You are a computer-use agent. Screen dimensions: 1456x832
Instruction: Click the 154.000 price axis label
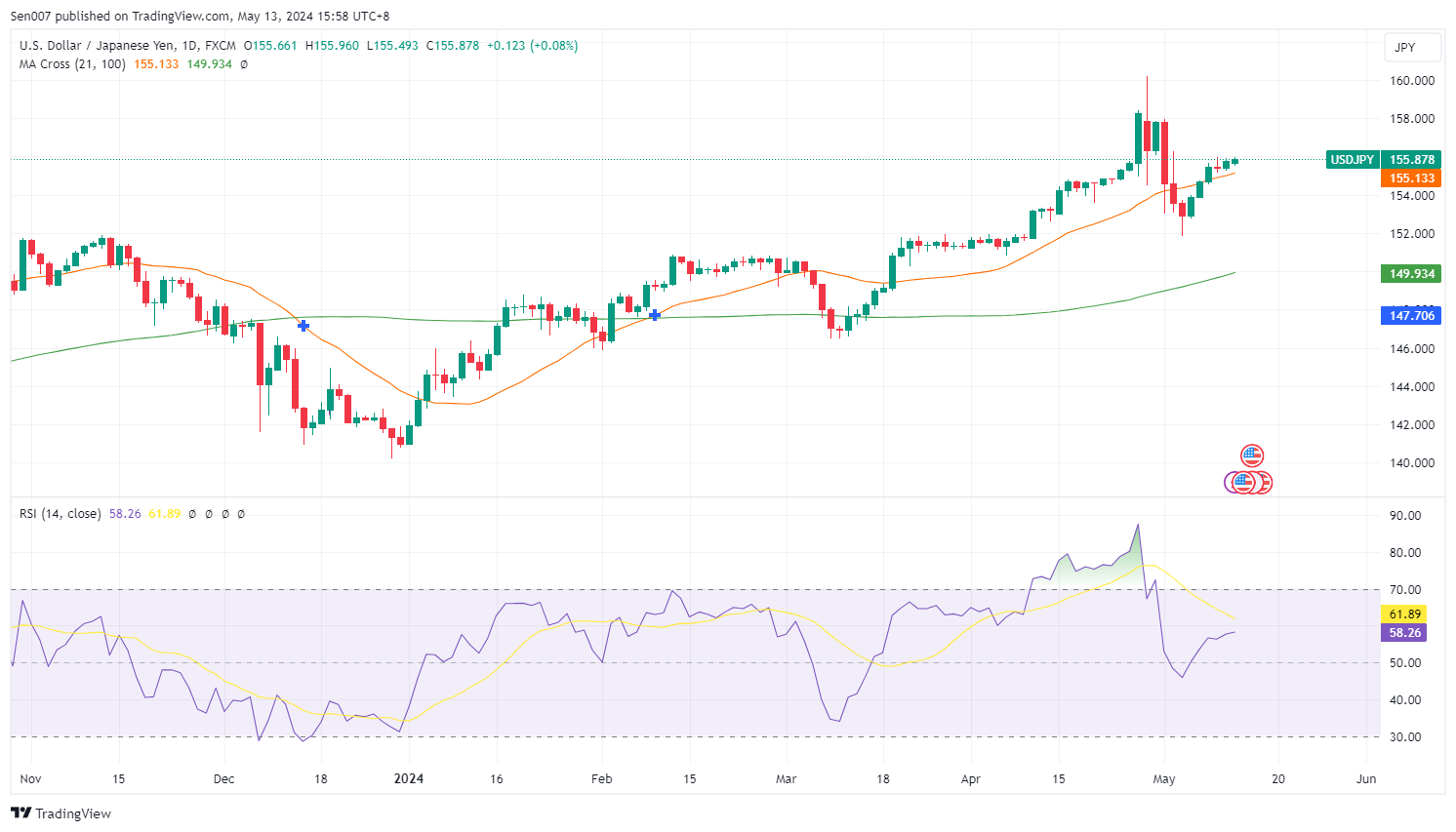tap(1412, 196)
